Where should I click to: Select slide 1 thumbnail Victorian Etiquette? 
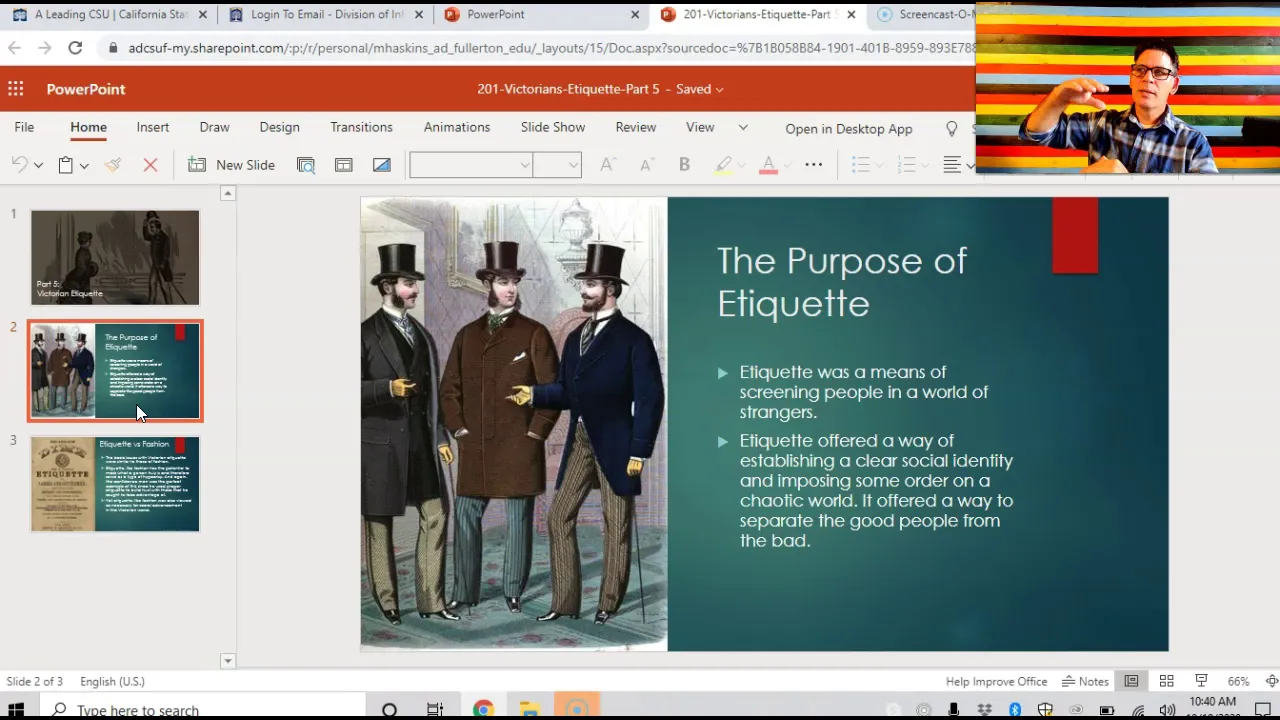[115, 257]
